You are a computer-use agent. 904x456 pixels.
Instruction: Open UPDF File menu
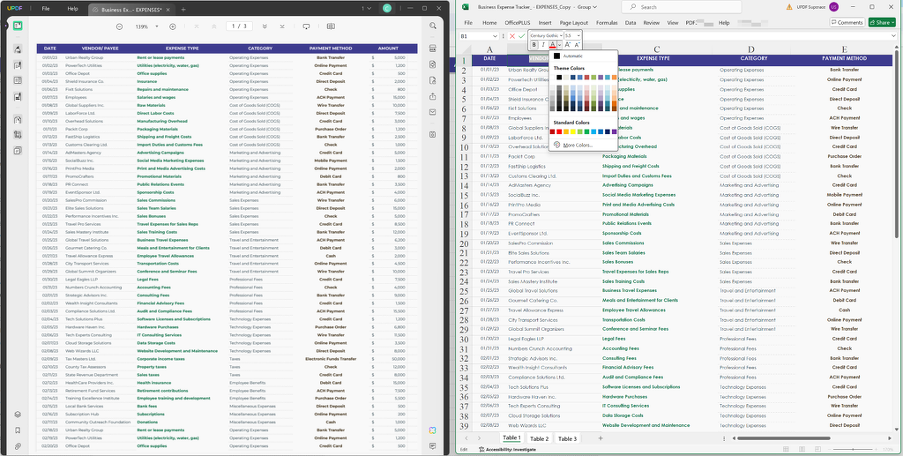(46, 9)
